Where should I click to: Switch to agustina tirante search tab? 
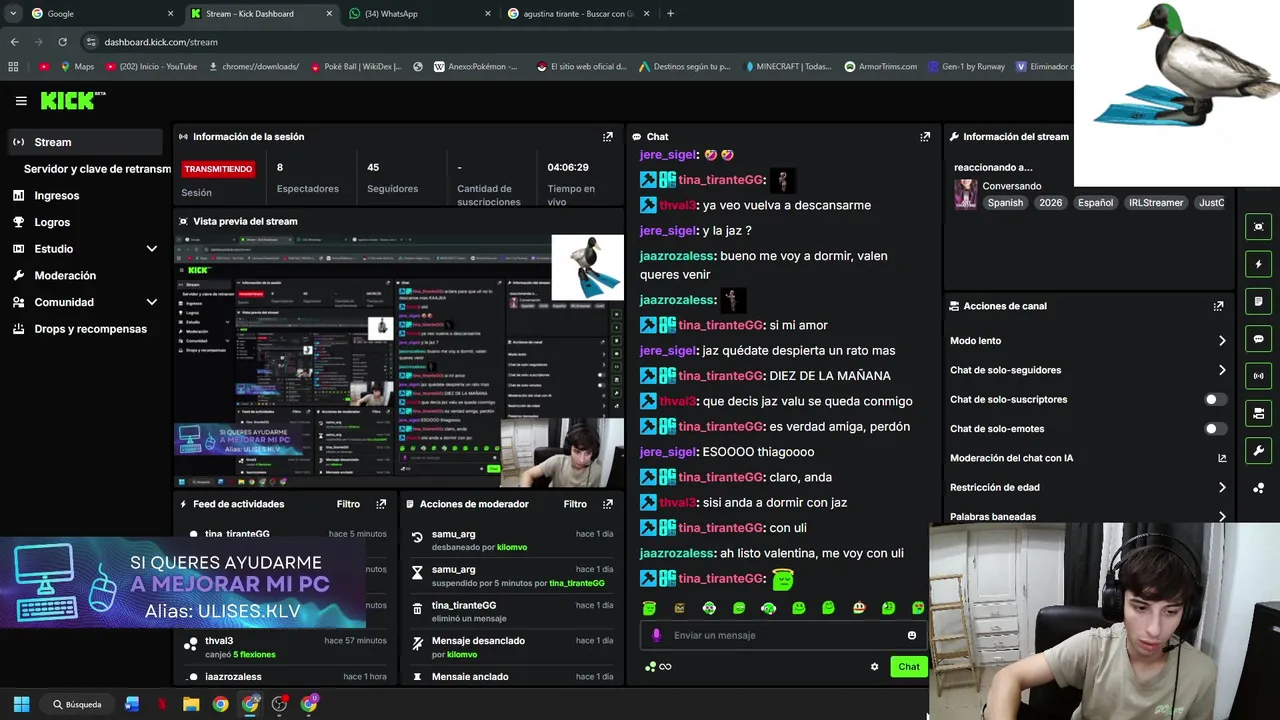(x=578, y=14)
